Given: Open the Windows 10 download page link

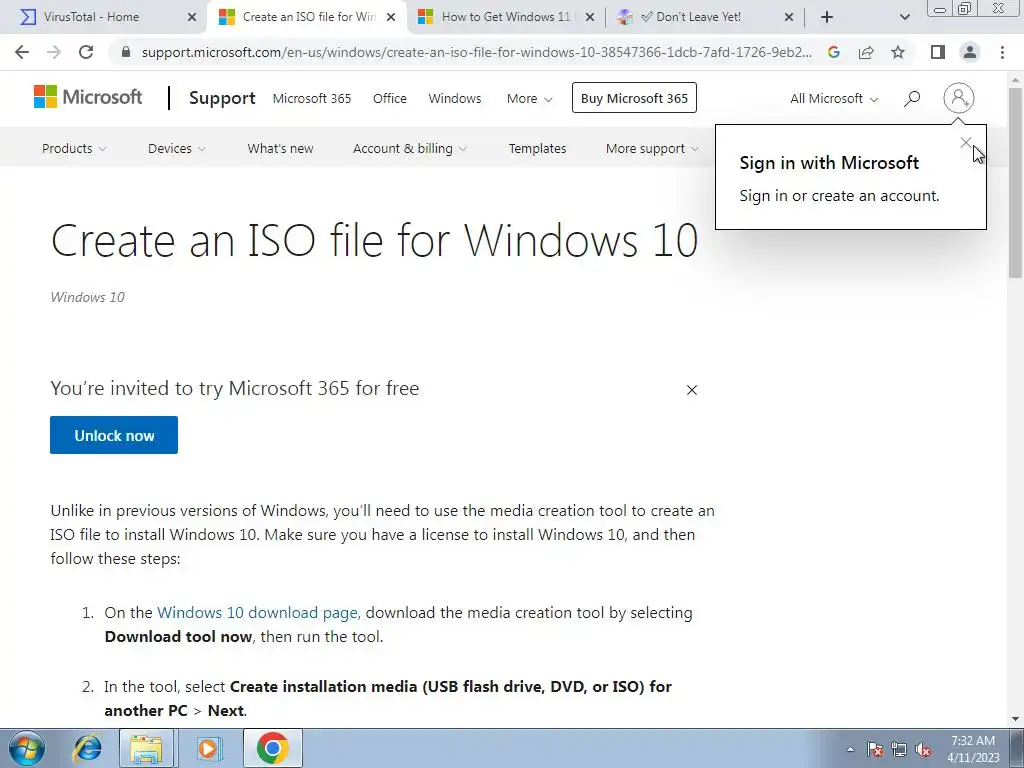Looking at the screenshot, I should (257, 613).
